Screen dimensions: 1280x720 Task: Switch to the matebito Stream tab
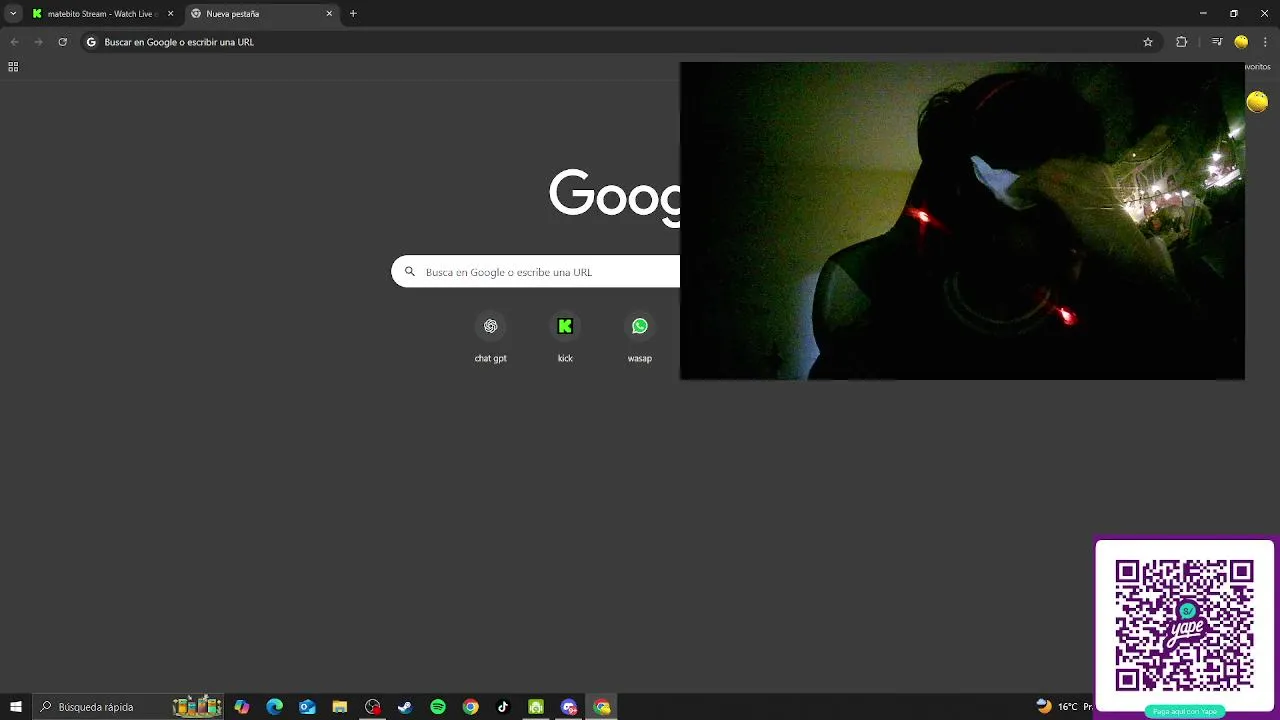click(x=103, y=14)
